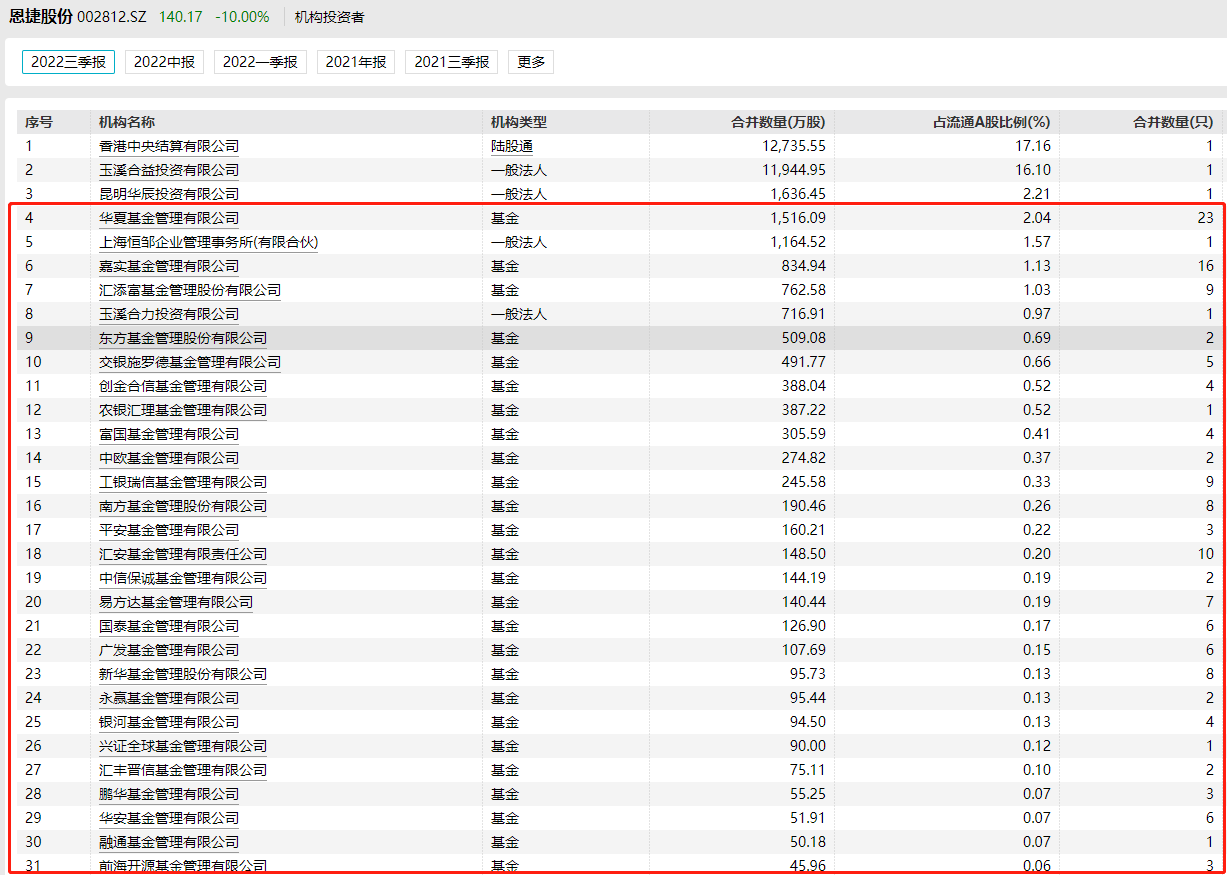The width and height of the screenshot is (1227, 875).
Task: Open 富国基金管理有限公司 link
Action: click(x=169, y=434)
